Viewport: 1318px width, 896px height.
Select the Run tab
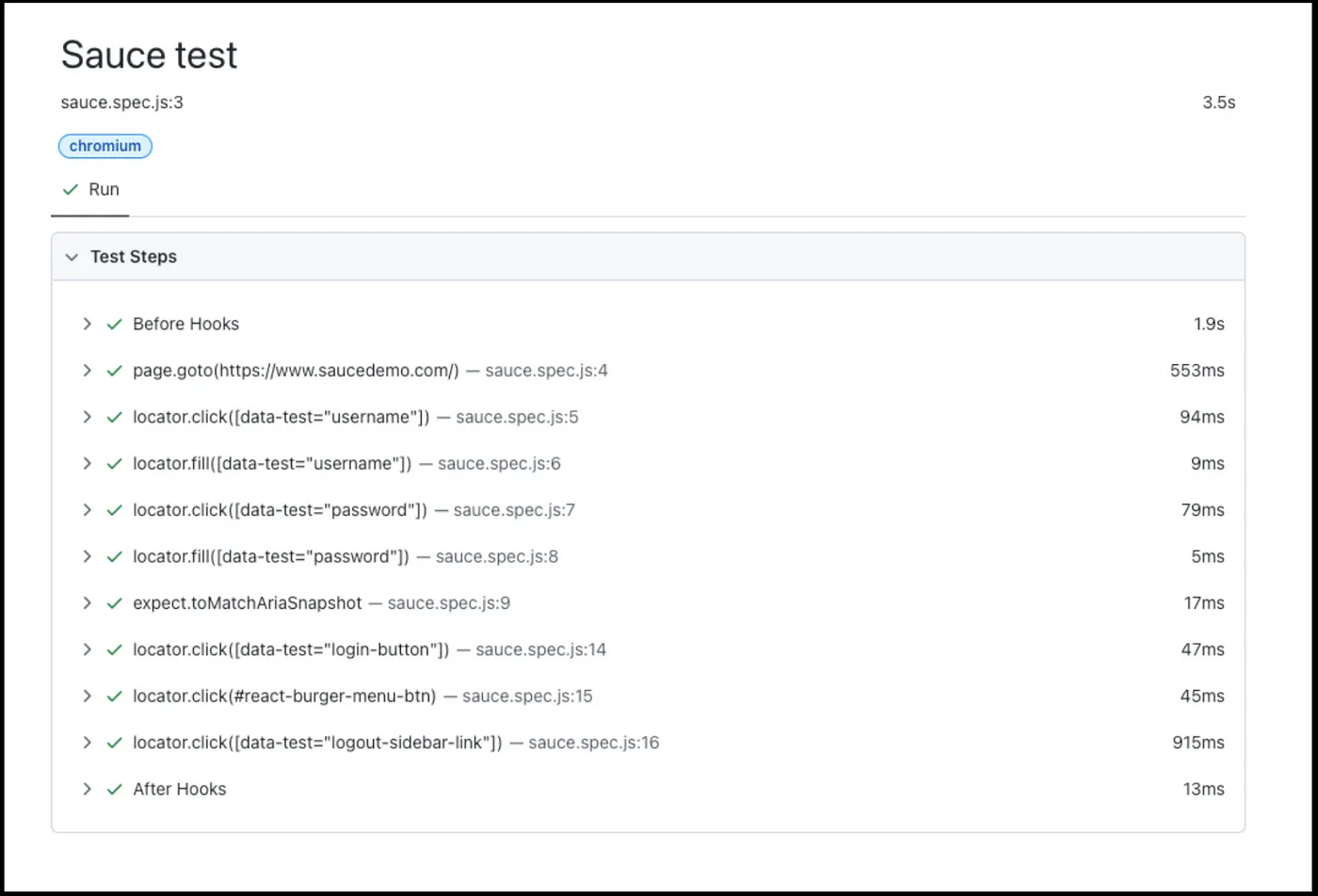point(91,189)
